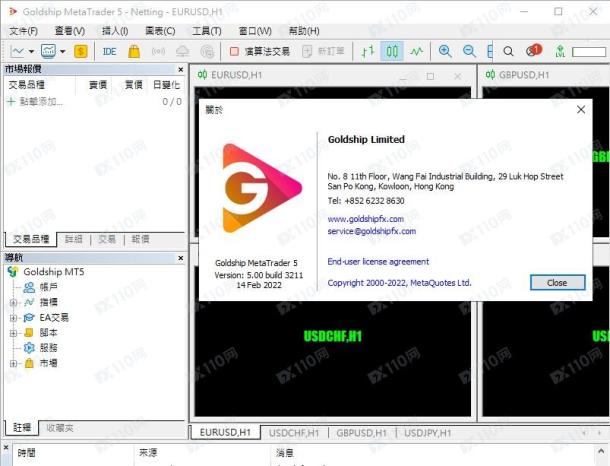Close the 市場報價 Market Watch panel
Viewport: 610px width, 466px height.
[x=181, y=69]
